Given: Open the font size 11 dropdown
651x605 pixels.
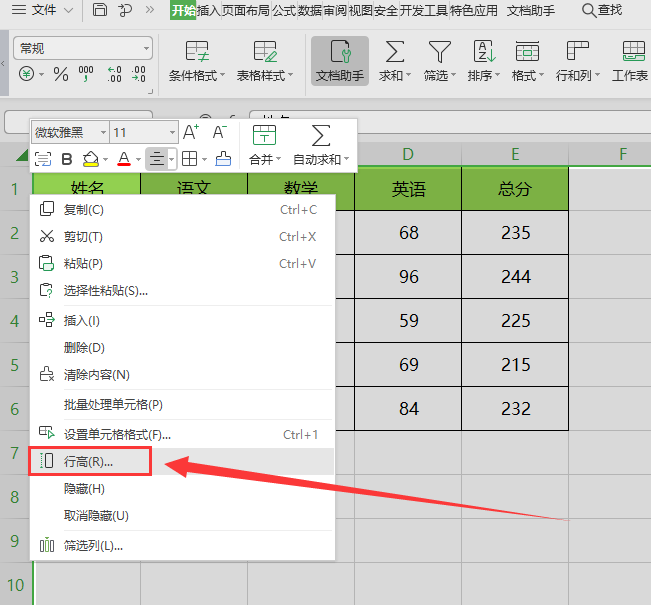Looking at the screenshot, I should click(173, 132).
